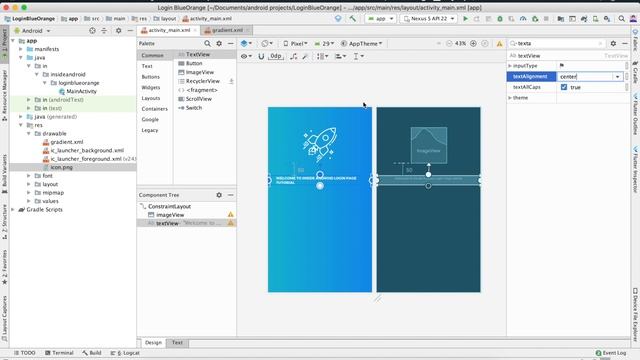The image size is (640, 360).
Task: Open the design surface layers dropdown
Action: tap(246, 43)
